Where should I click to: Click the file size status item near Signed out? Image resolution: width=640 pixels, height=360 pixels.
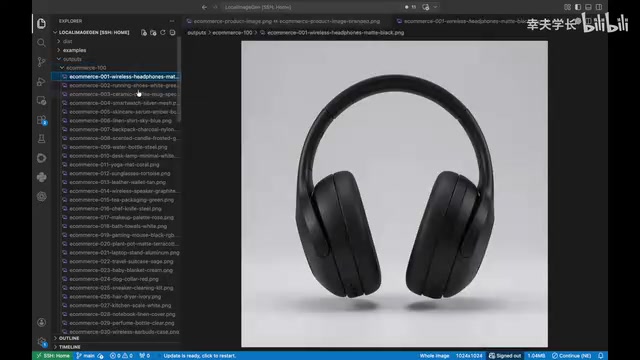tap(536, 356)
